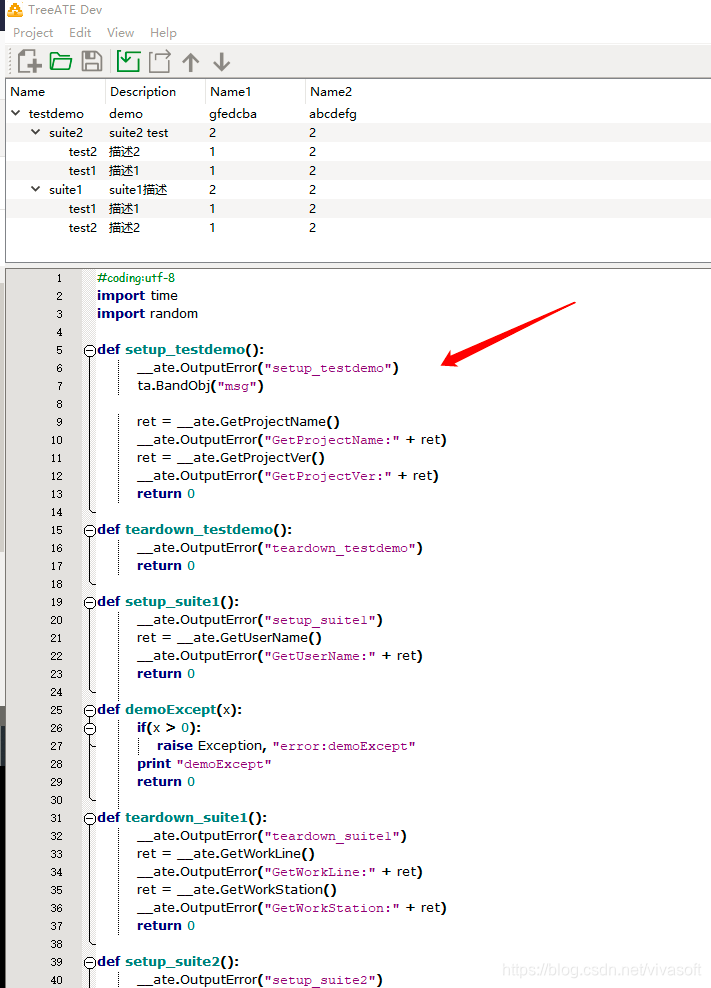Open the Help menu
Viewport: 711px width, 988px height.
tap(163, 33)
